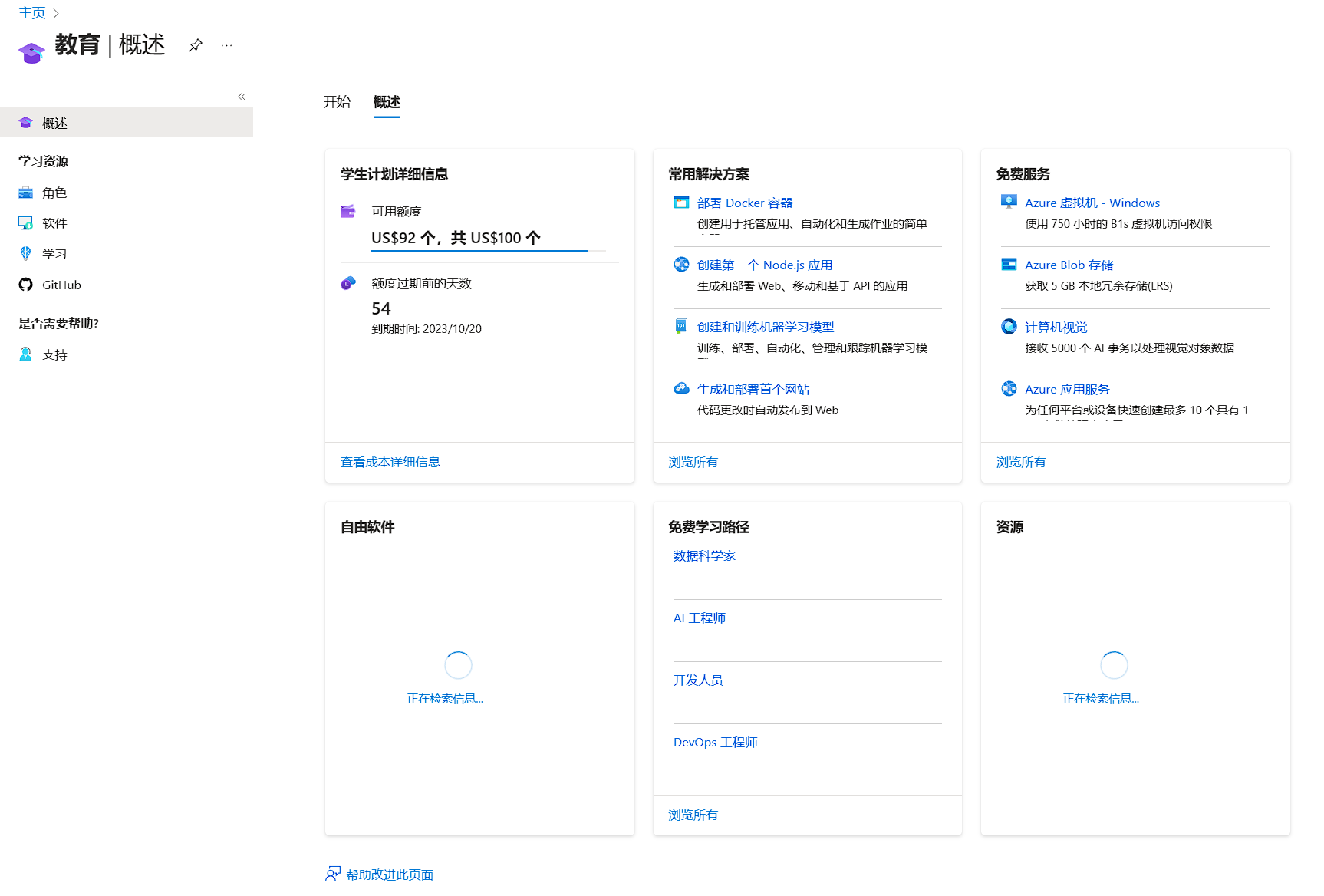This screenshot has height=896, width=1324.
Task: Open the more options ellipsis menu
Action: (226, 45)
